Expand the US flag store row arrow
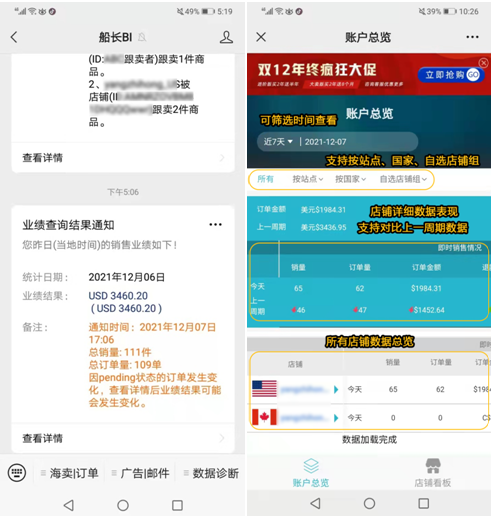492x516 pixels. [x=336, y=389]
